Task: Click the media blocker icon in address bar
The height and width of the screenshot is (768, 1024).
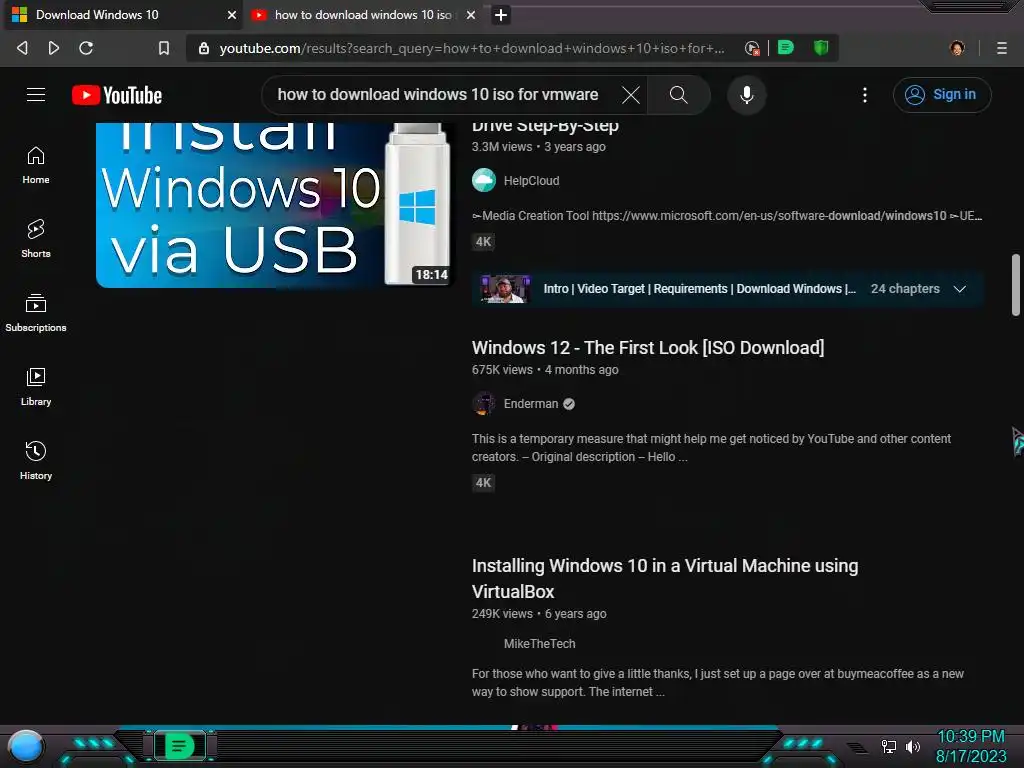Action: click(x=752, y=48)
